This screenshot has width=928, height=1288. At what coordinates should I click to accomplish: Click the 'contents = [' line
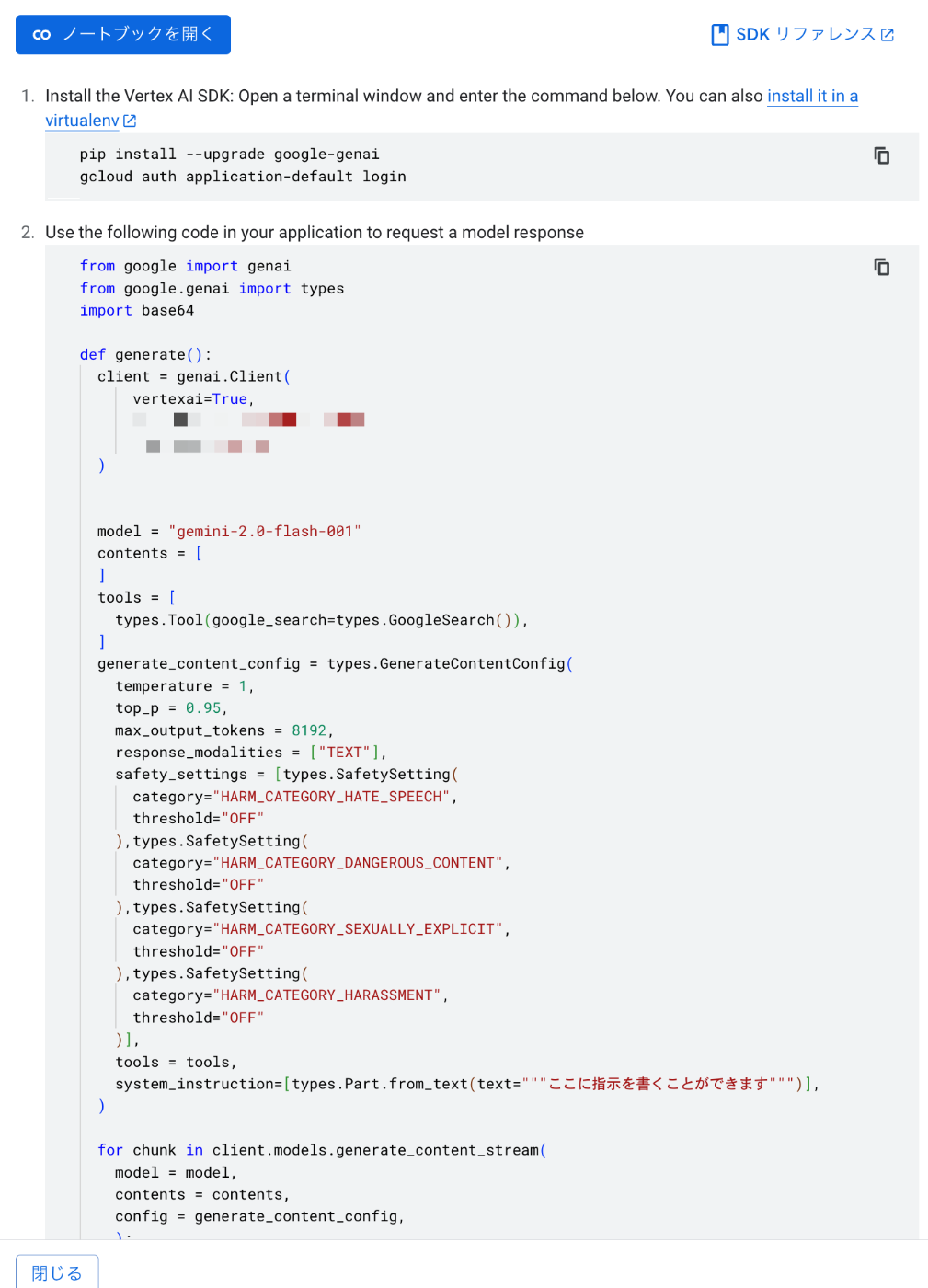(150, 553)
